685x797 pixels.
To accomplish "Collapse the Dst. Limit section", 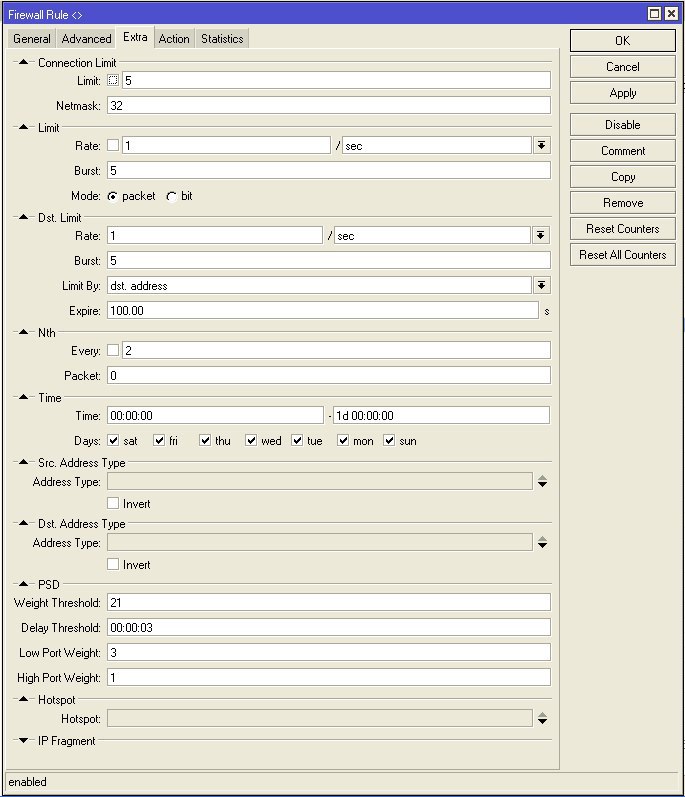I will point(23,217).
